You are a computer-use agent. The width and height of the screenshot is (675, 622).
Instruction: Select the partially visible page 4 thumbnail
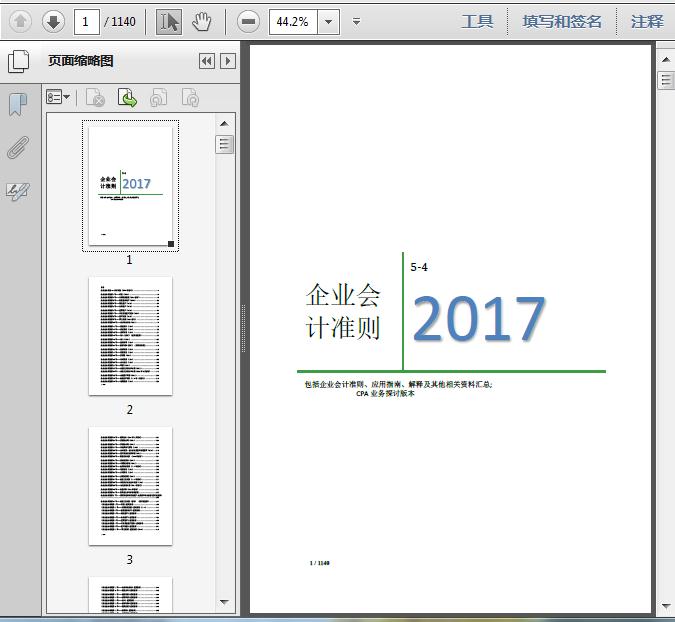pyautogui.click(x=130, y=594)
